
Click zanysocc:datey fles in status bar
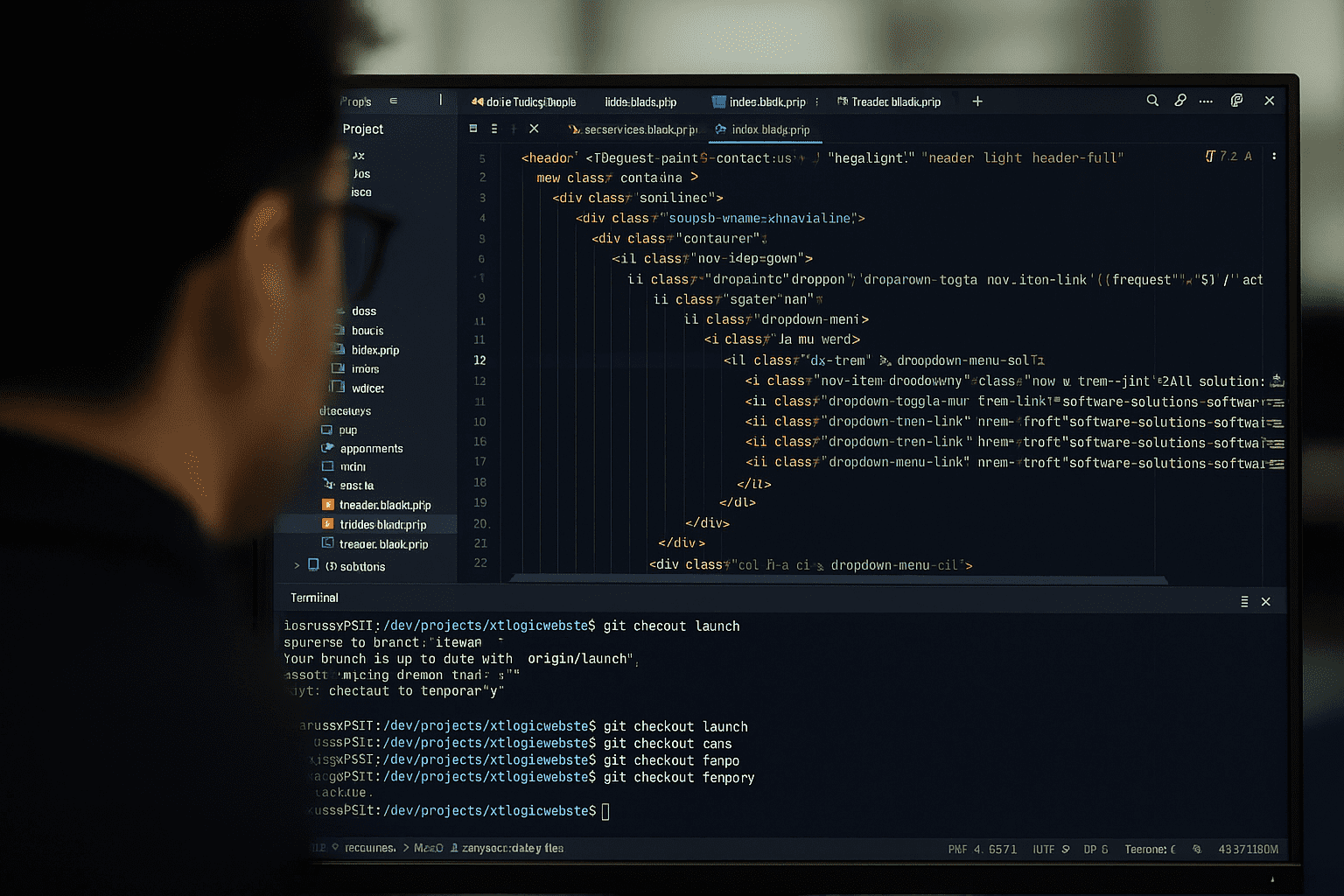(513, 848)
